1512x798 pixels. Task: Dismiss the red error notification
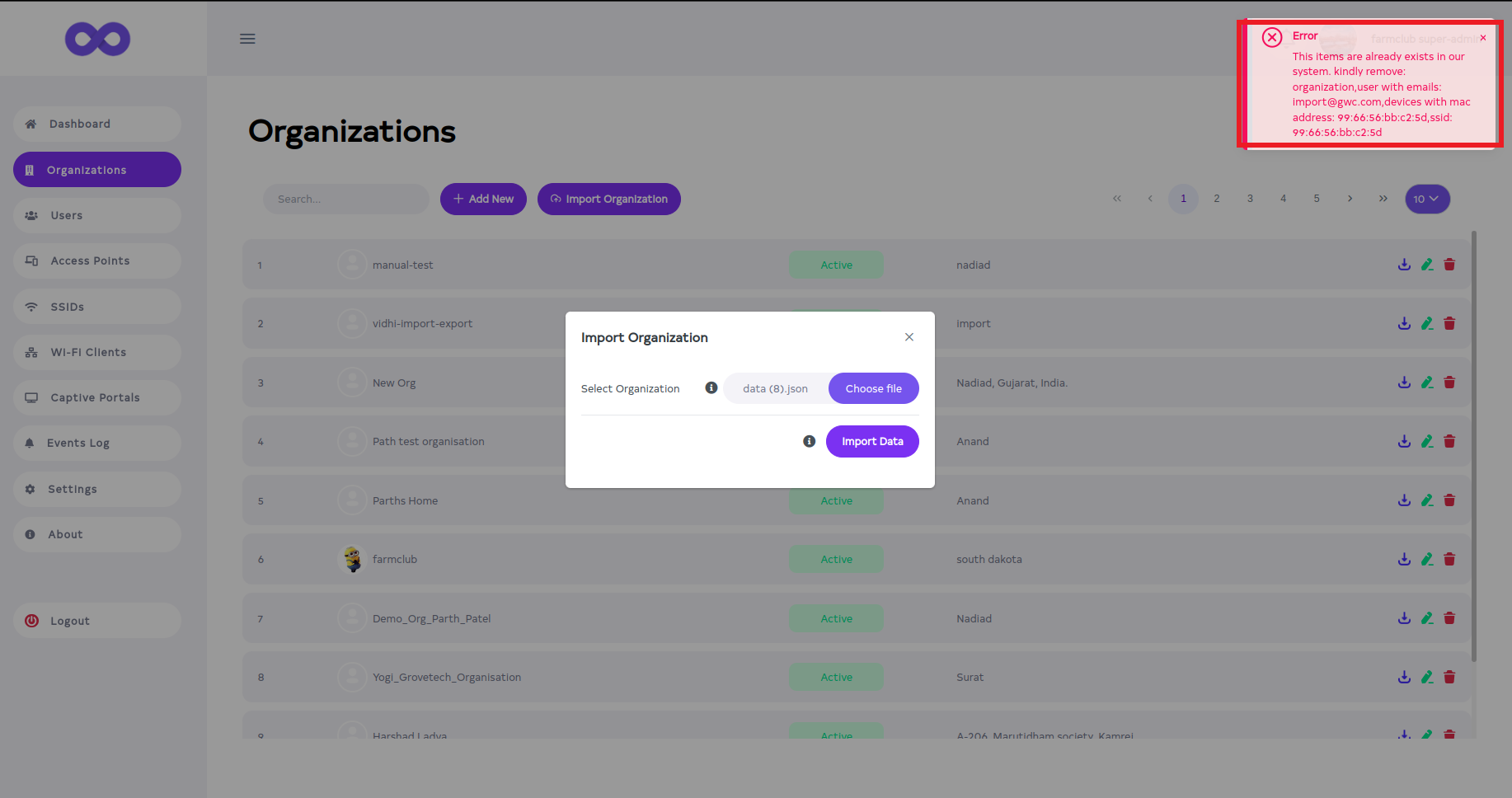click(1482, 38)
